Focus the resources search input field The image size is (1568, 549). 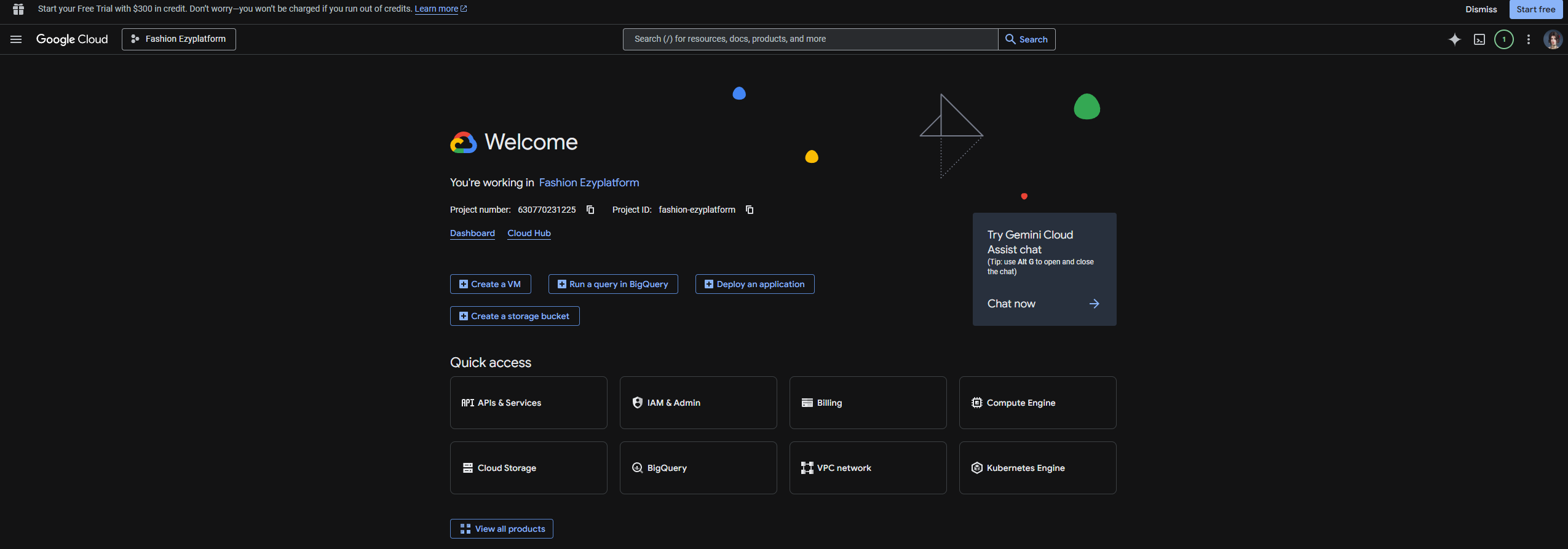point(810,39)
